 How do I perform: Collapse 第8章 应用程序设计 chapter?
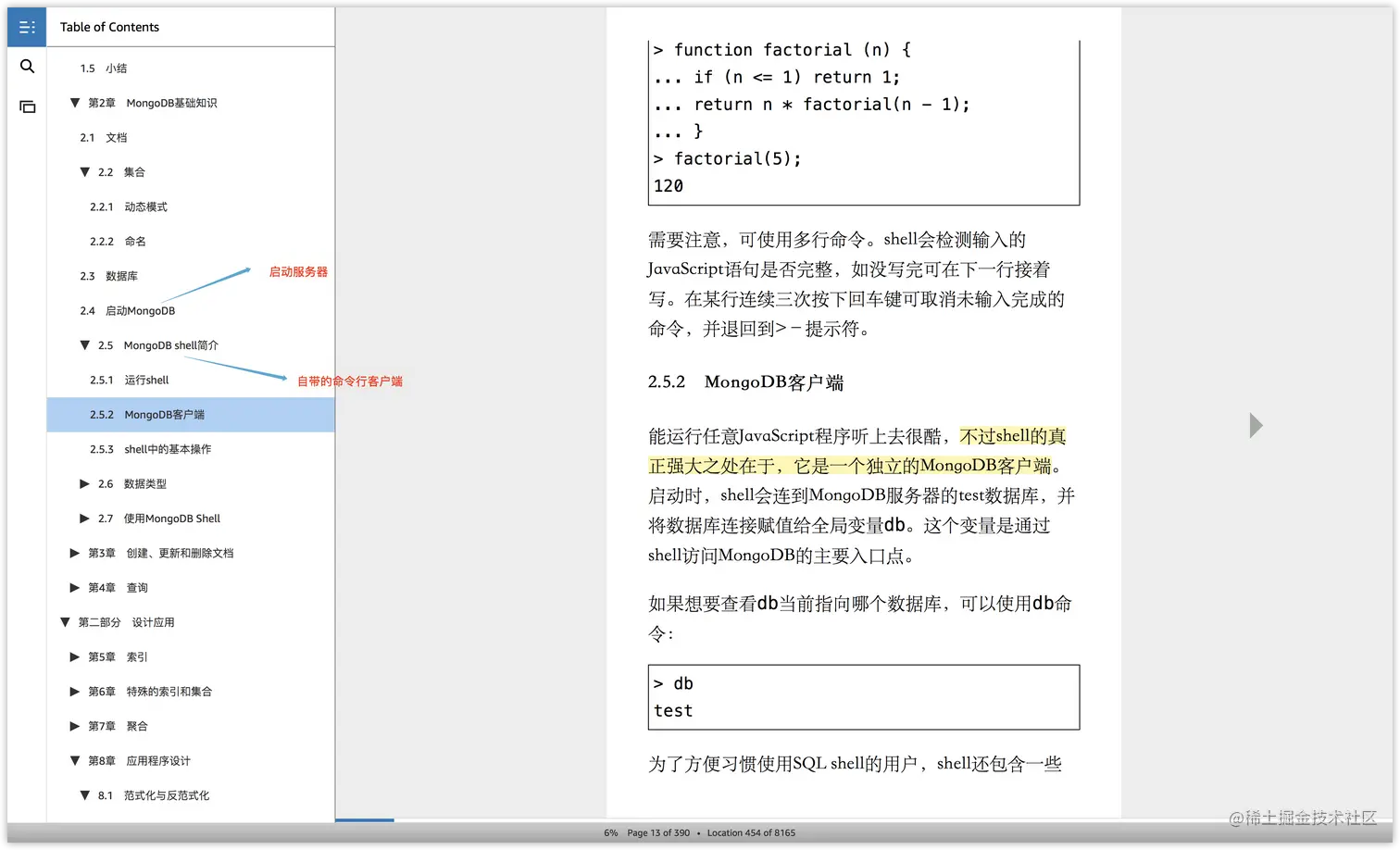[x=75, y=761]
